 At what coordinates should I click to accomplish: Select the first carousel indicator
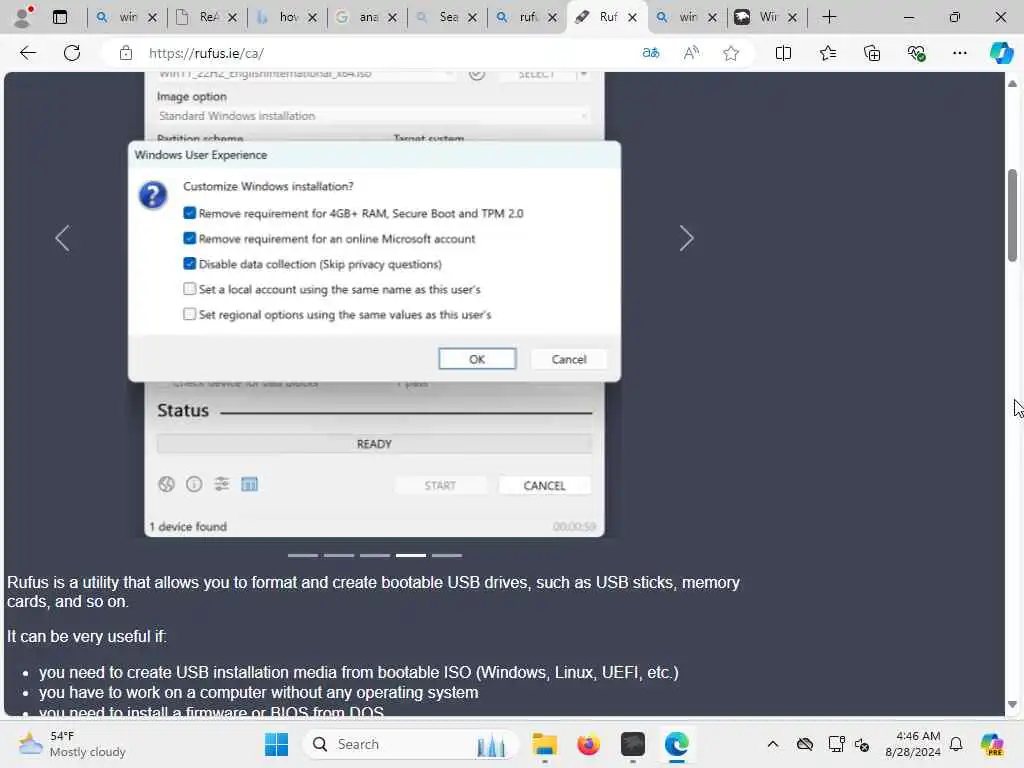(303, 555)
